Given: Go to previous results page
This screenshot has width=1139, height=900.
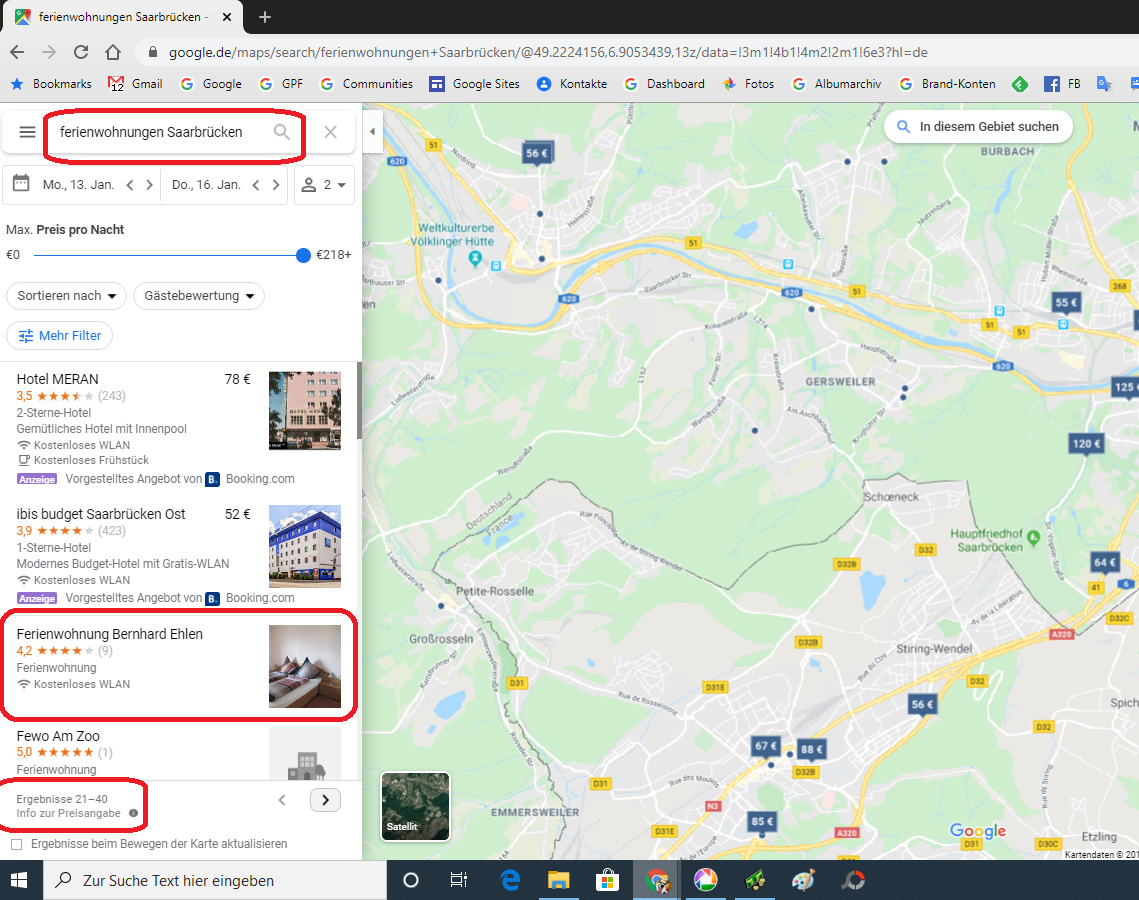Looking at the screenshot, I should pyautogui.click(x=283, y=800).
